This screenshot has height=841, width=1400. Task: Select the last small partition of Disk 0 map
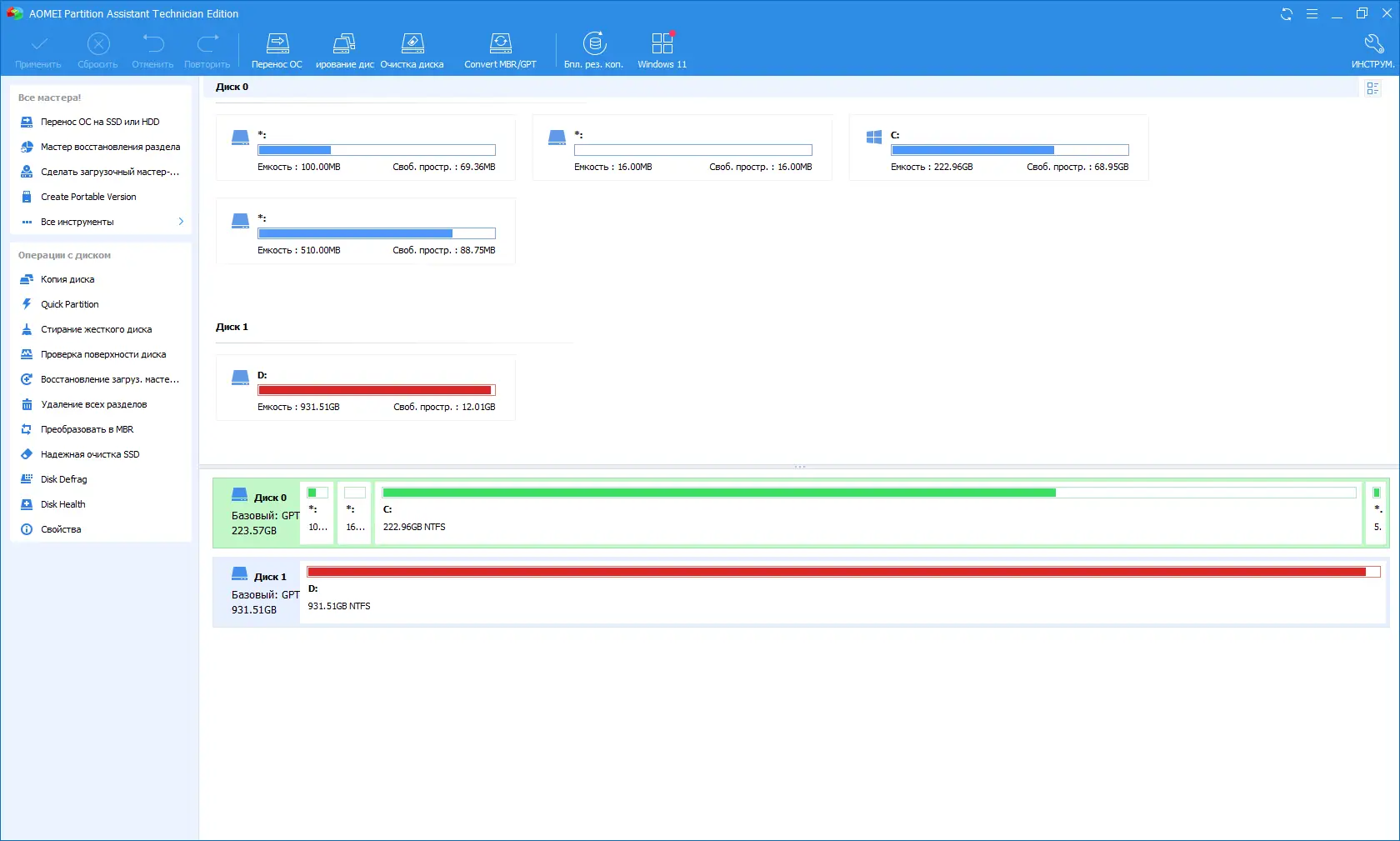(1377, 513)
